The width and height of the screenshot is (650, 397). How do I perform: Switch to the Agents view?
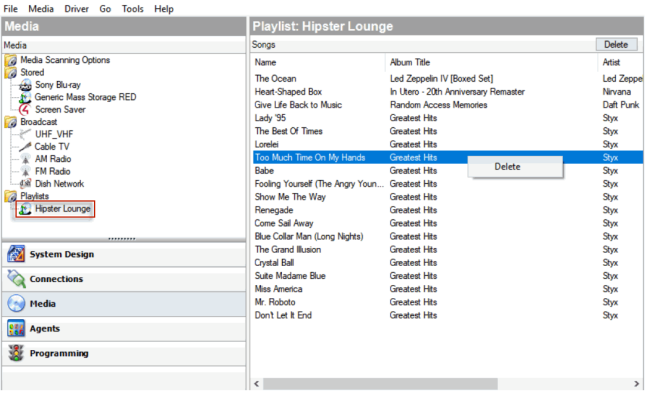(124, 329)
